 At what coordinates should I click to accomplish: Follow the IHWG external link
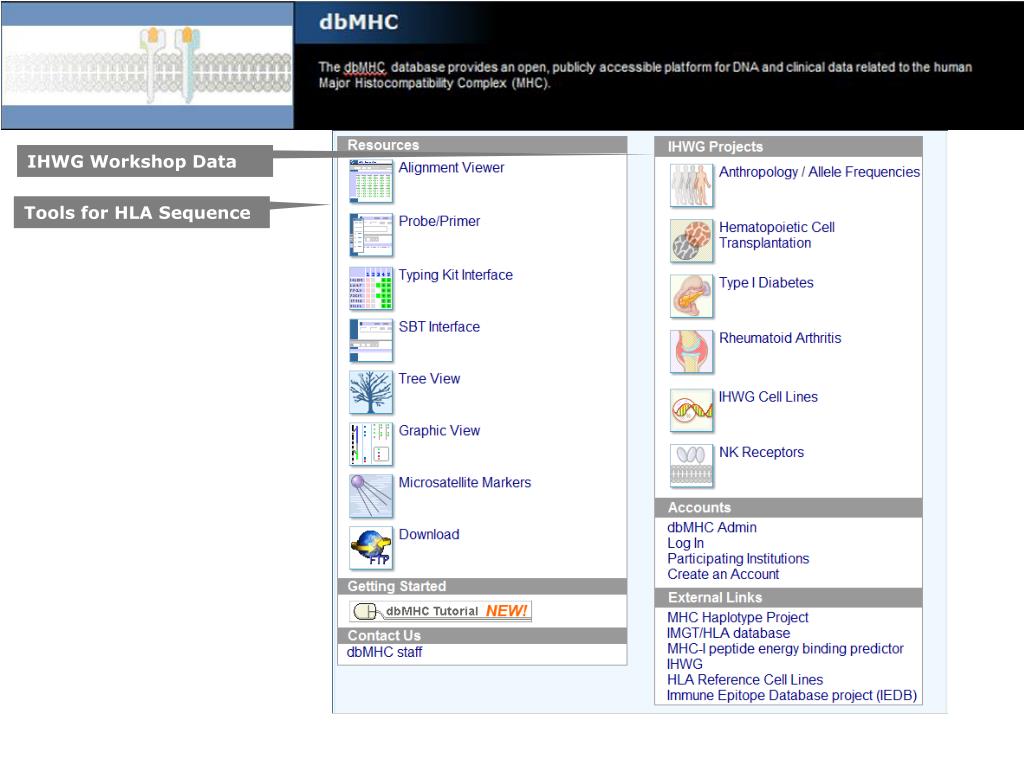click(x=684, y=664)
